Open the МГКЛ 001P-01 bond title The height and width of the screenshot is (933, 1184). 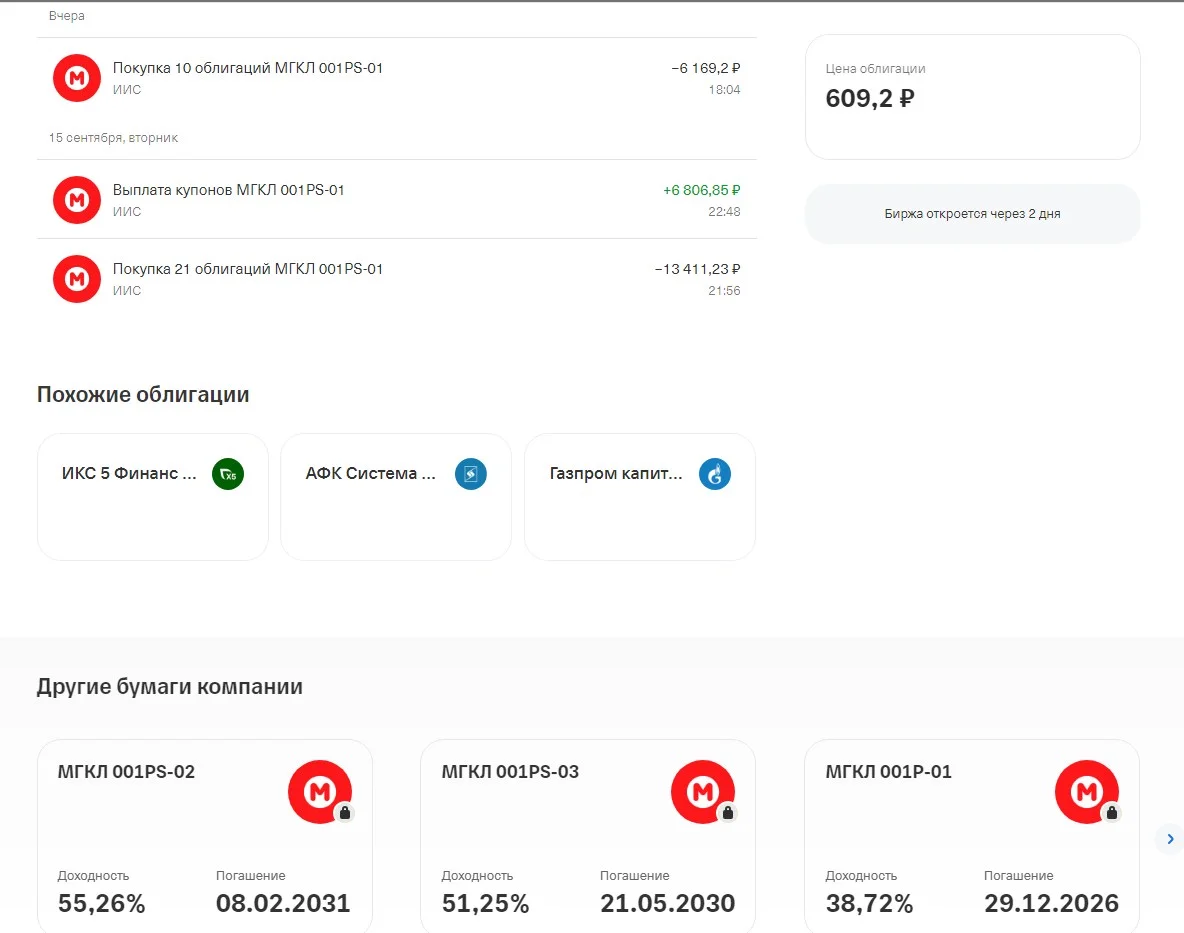tap(888, 771)
